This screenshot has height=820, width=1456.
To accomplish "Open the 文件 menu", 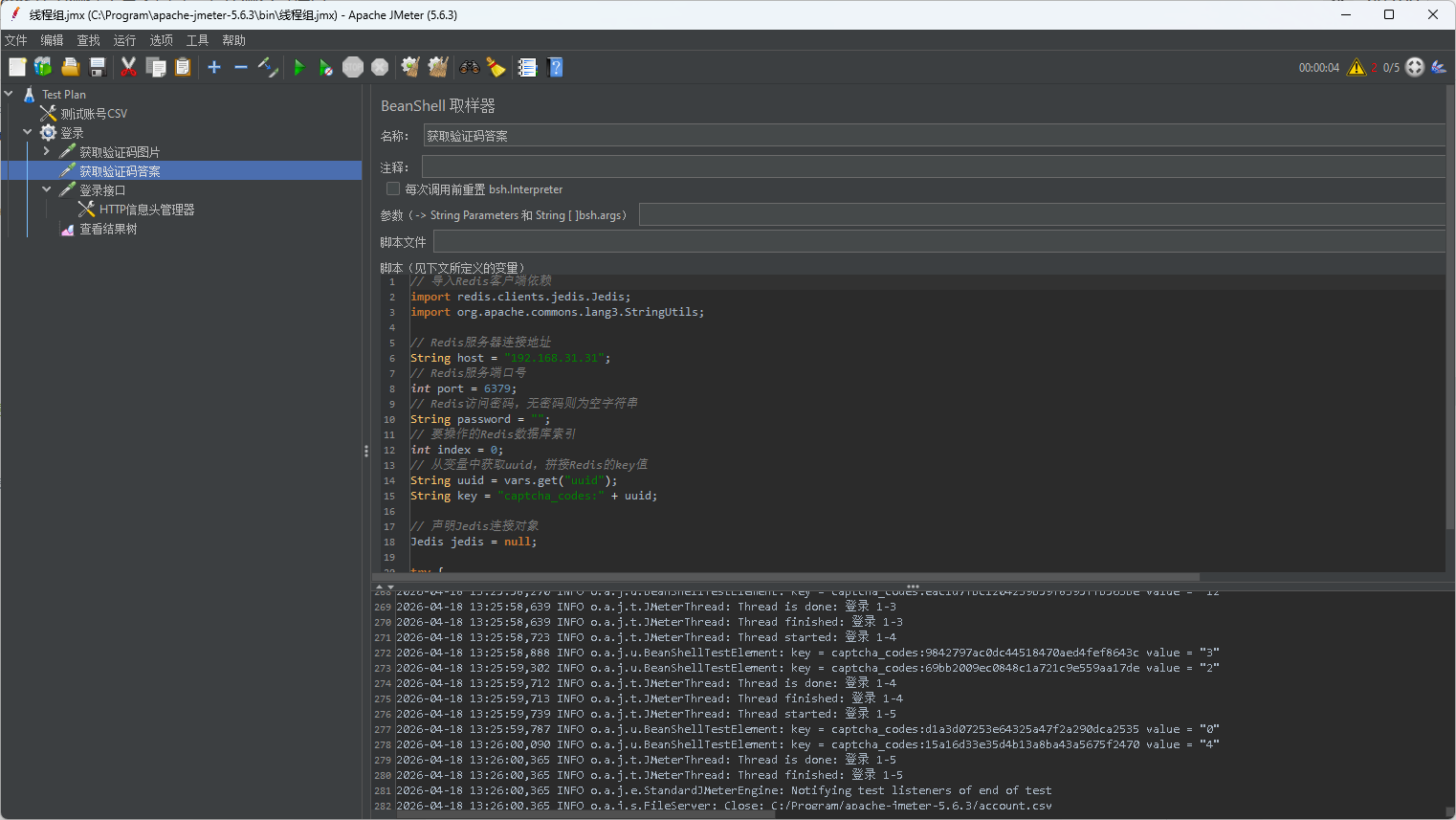I will point(16,40).
